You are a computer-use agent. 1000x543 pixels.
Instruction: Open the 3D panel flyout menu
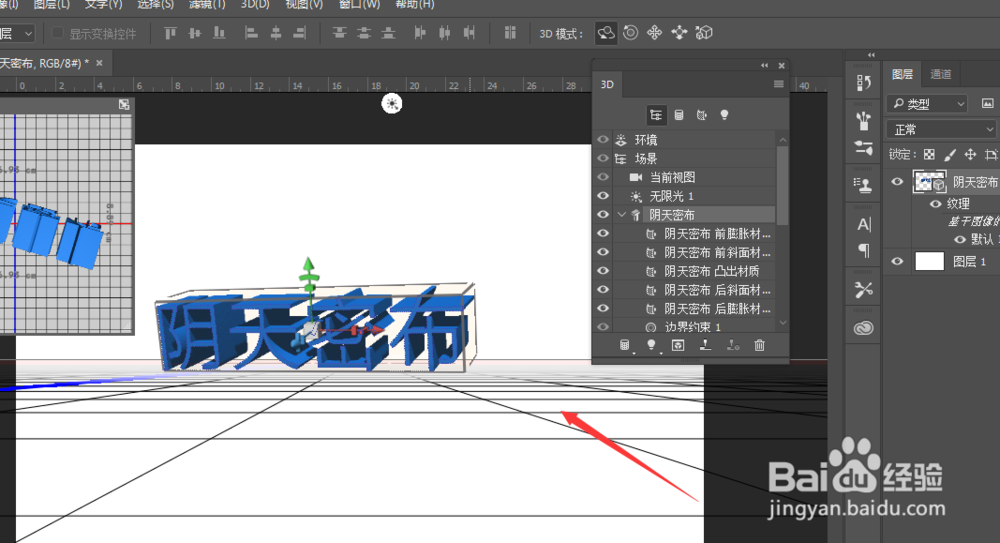tap(779, 84)
